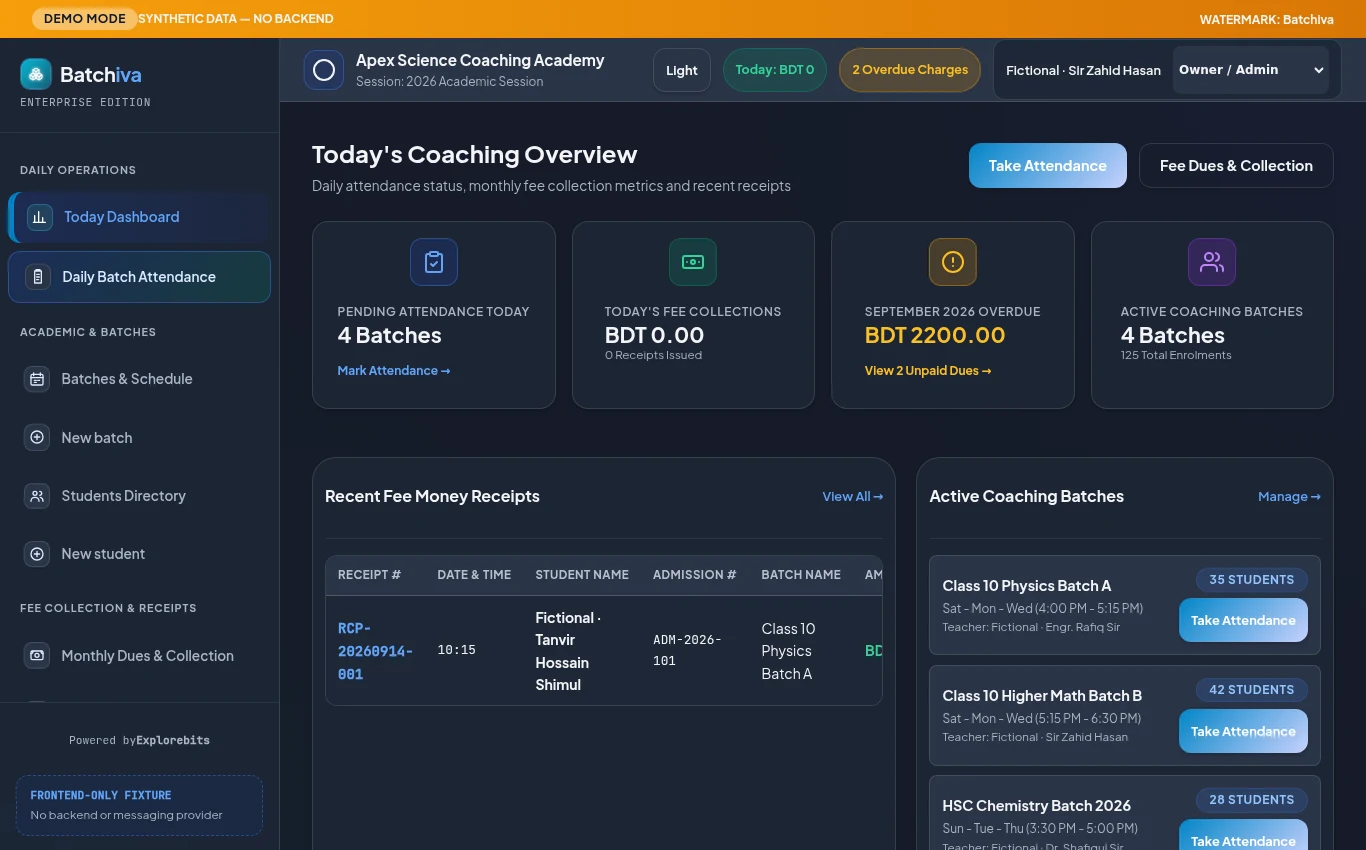The width and height of the screenshot is (1366, 850).
Task: Click the RECEIPT # column header
Action: [x=369, y=575]
